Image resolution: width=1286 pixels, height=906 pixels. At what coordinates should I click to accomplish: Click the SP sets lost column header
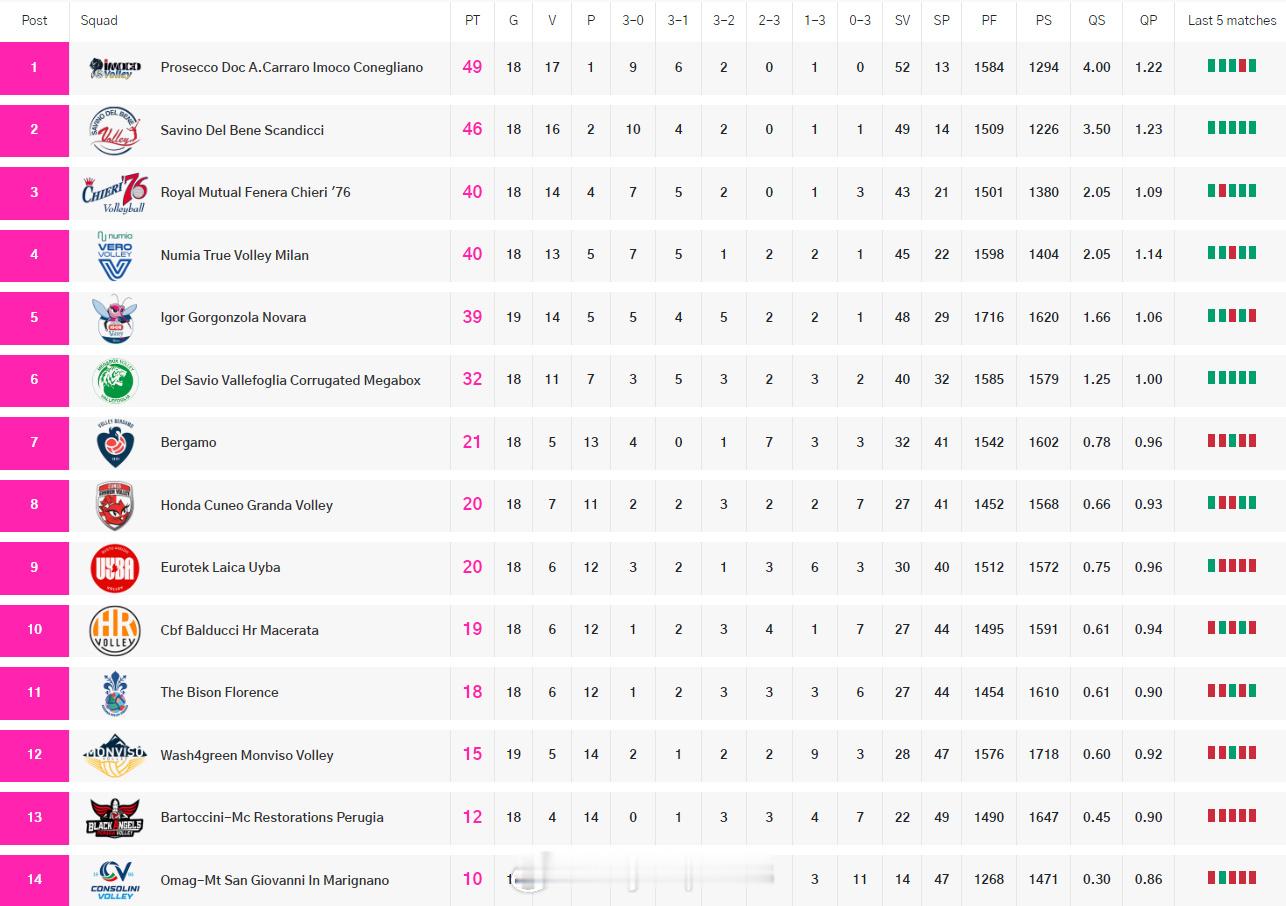click(942, 20)
